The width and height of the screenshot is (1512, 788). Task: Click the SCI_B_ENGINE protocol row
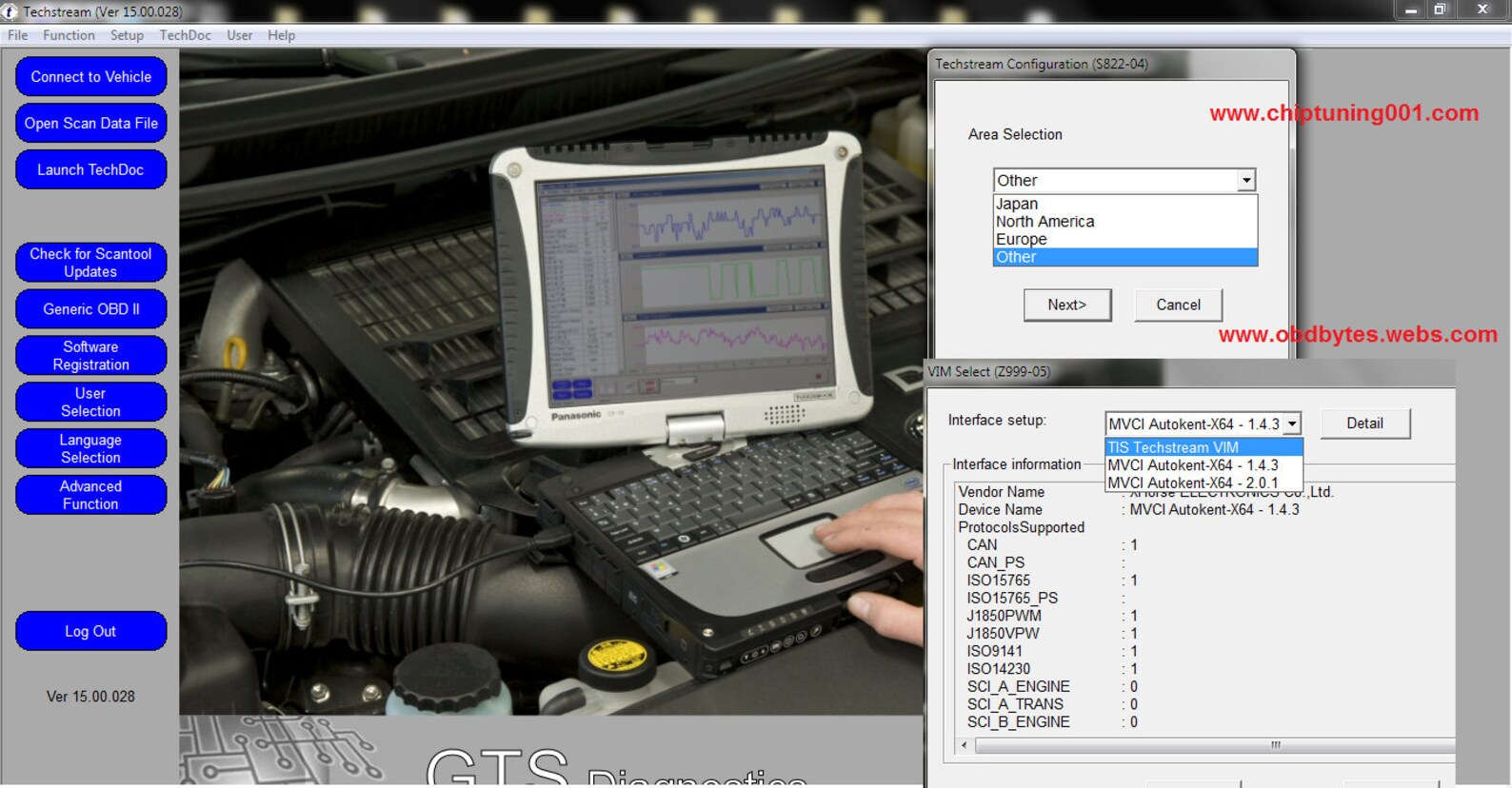click(x=1052, y=722)
